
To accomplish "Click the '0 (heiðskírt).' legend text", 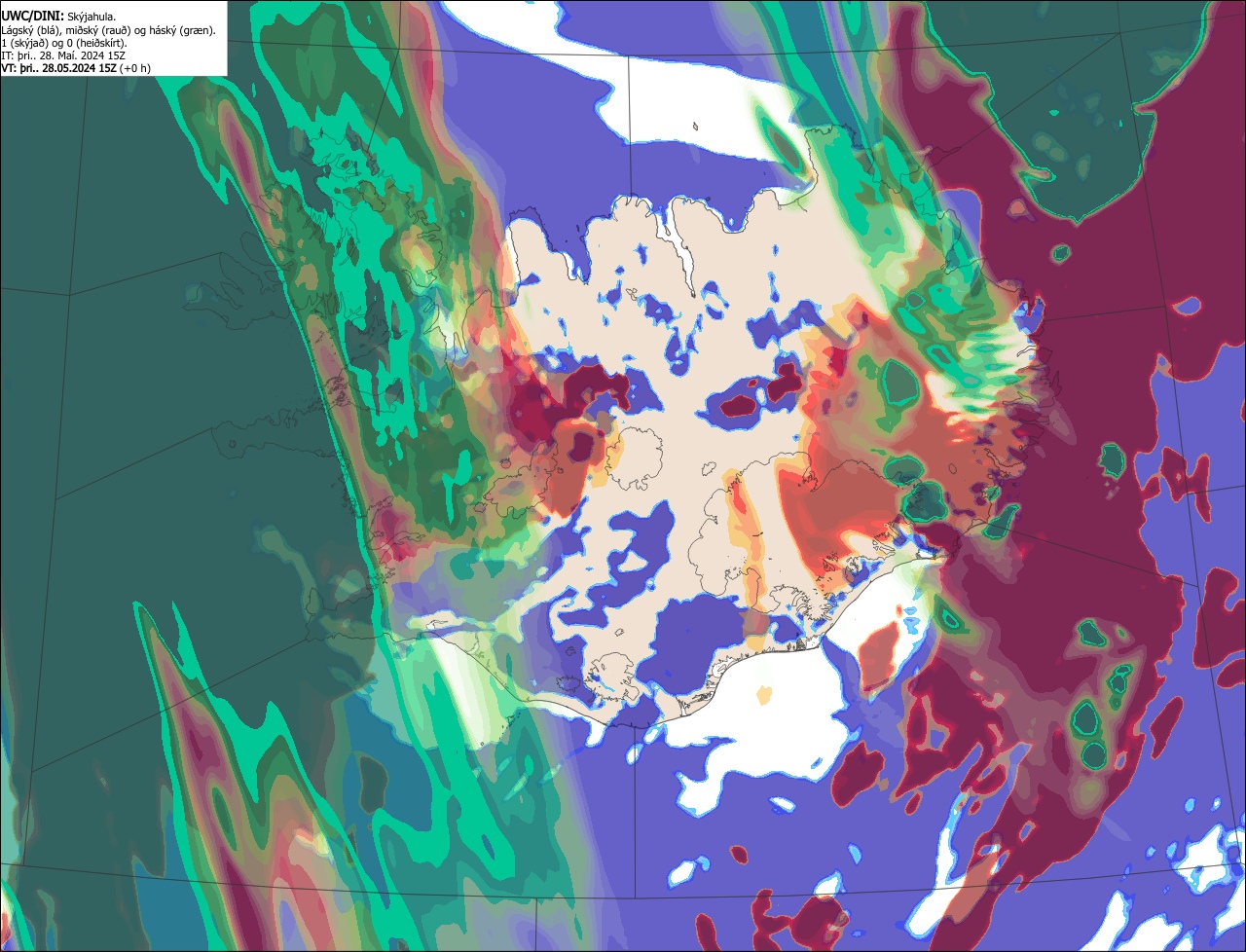I will tap(96, 44).
